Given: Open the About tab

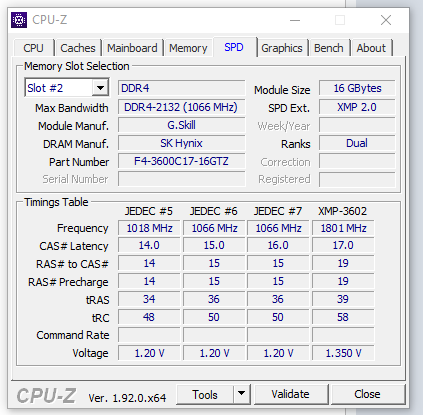Looking at the screenshot, I should tap(371, 48).
